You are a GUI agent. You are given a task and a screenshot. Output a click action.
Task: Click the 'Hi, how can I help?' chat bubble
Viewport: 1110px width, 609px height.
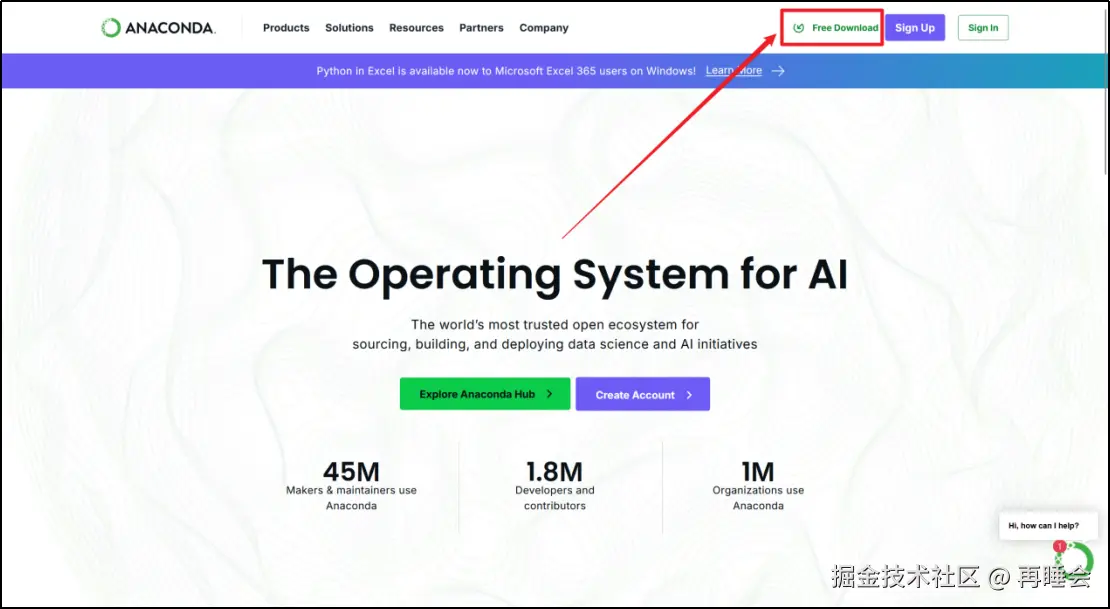point(1048,525)
